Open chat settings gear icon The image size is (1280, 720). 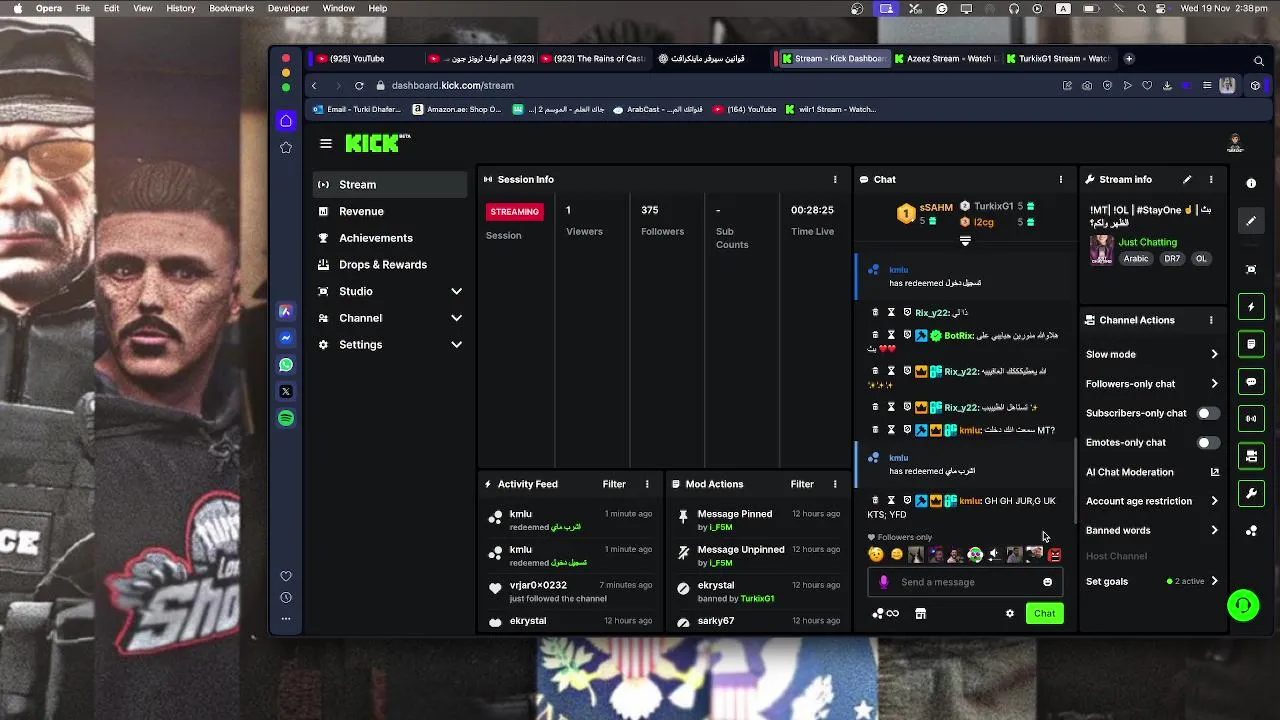click(x=1010, y=613)
